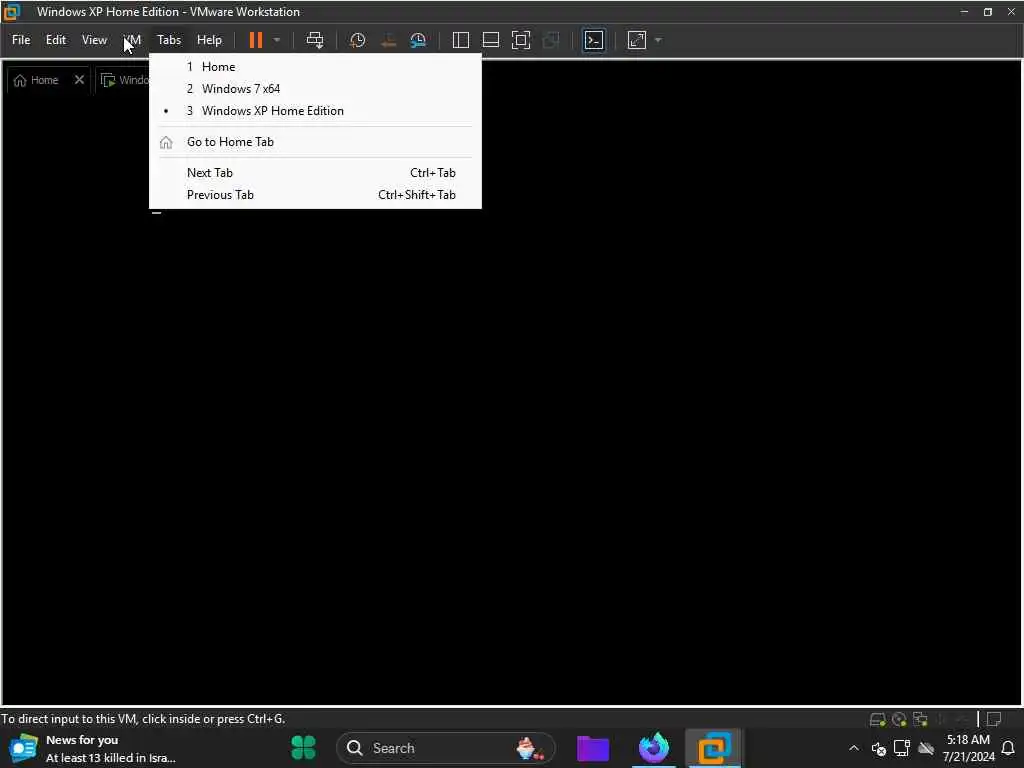1024x768 pixels.
Task: Click the ice cream search highlight icon
Action: (530, 748)
